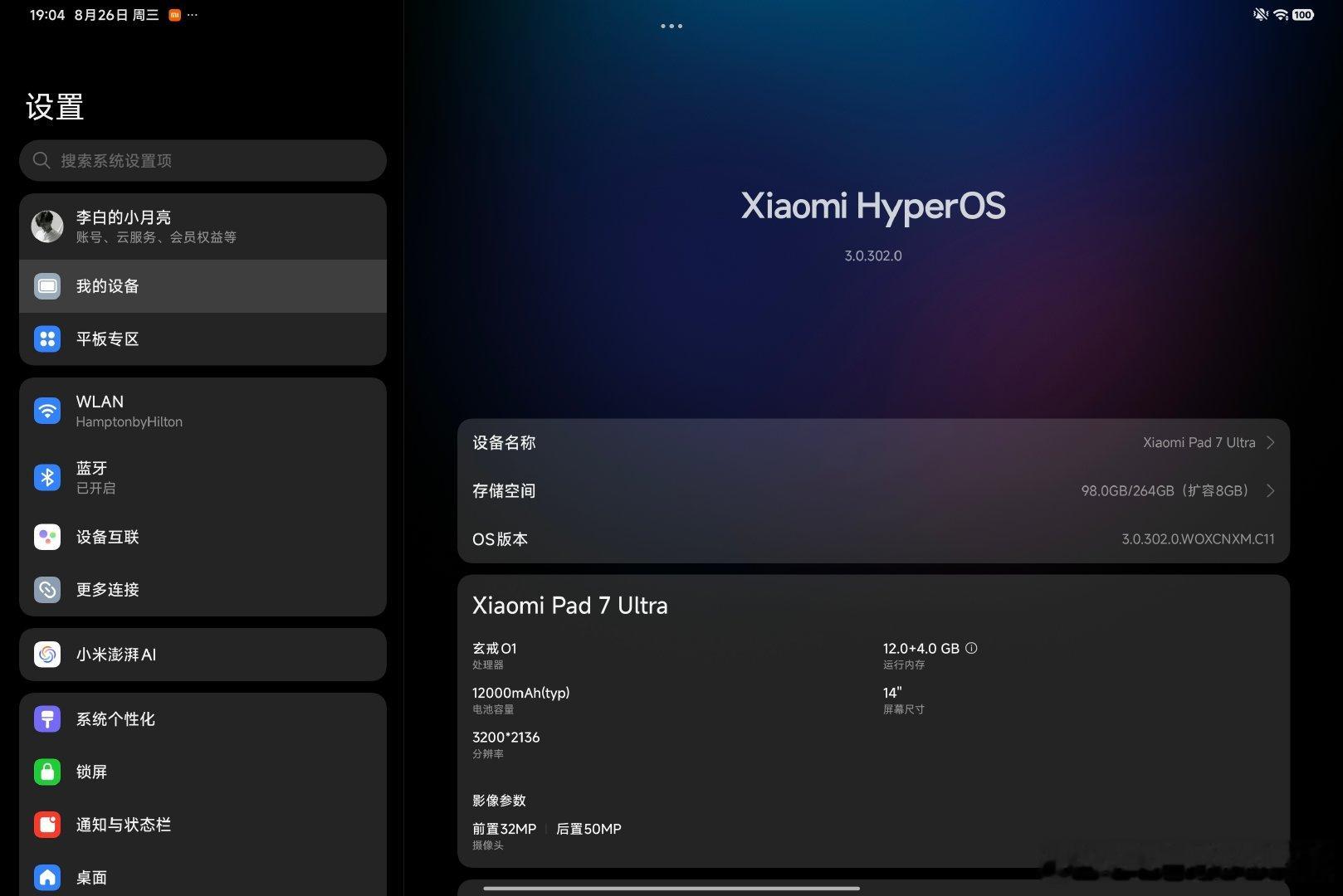Tap the info icon next to 12.0+4.0 GB

pos(971,648)
